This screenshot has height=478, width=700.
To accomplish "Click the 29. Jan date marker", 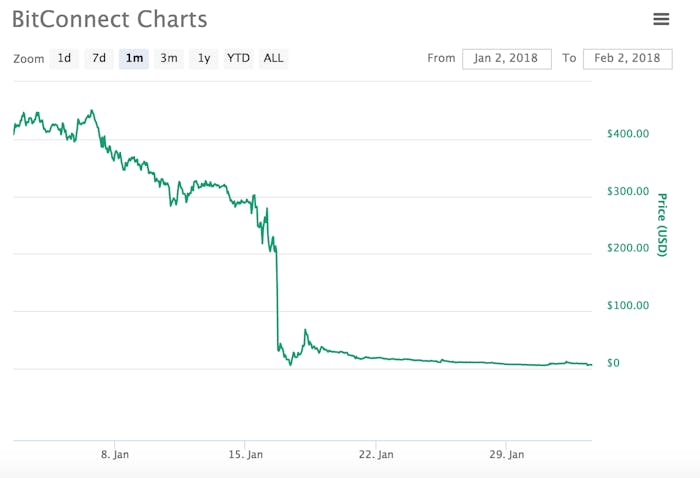I will [507, 454].
